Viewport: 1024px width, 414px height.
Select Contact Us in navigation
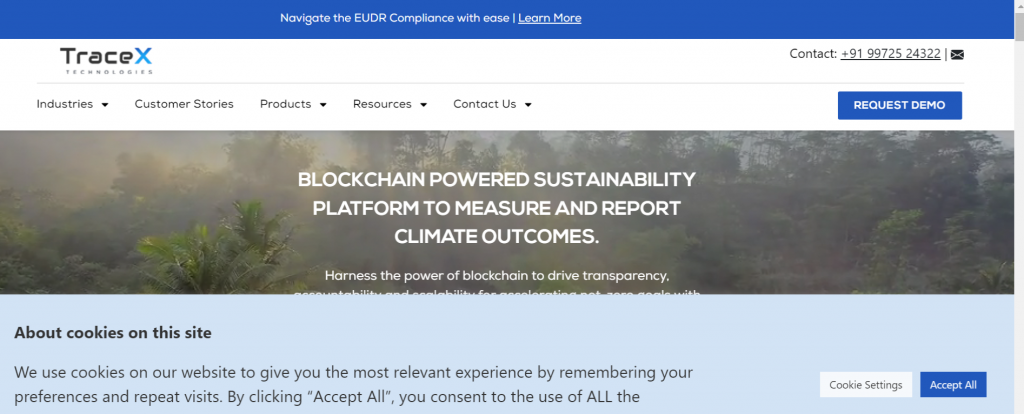tap(484, 104)
